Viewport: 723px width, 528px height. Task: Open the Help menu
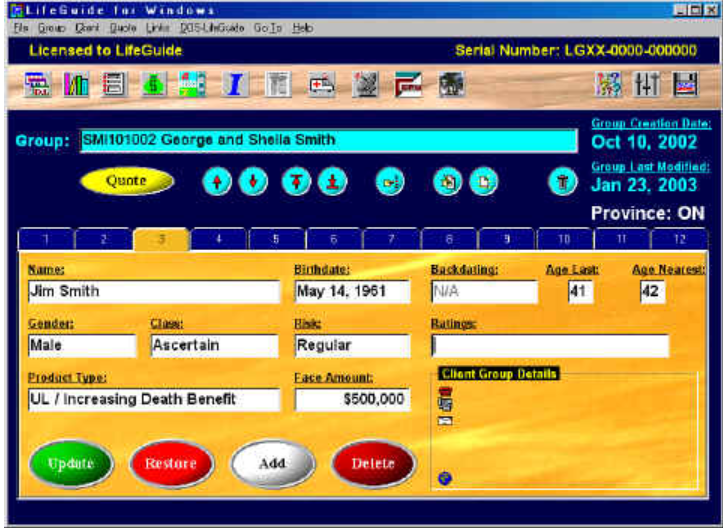click(302, 28)
